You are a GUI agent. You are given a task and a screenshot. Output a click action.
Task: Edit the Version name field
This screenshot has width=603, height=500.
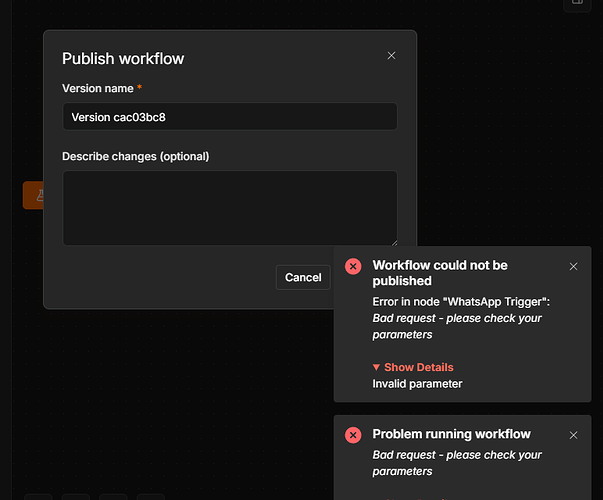pos(230,117)
